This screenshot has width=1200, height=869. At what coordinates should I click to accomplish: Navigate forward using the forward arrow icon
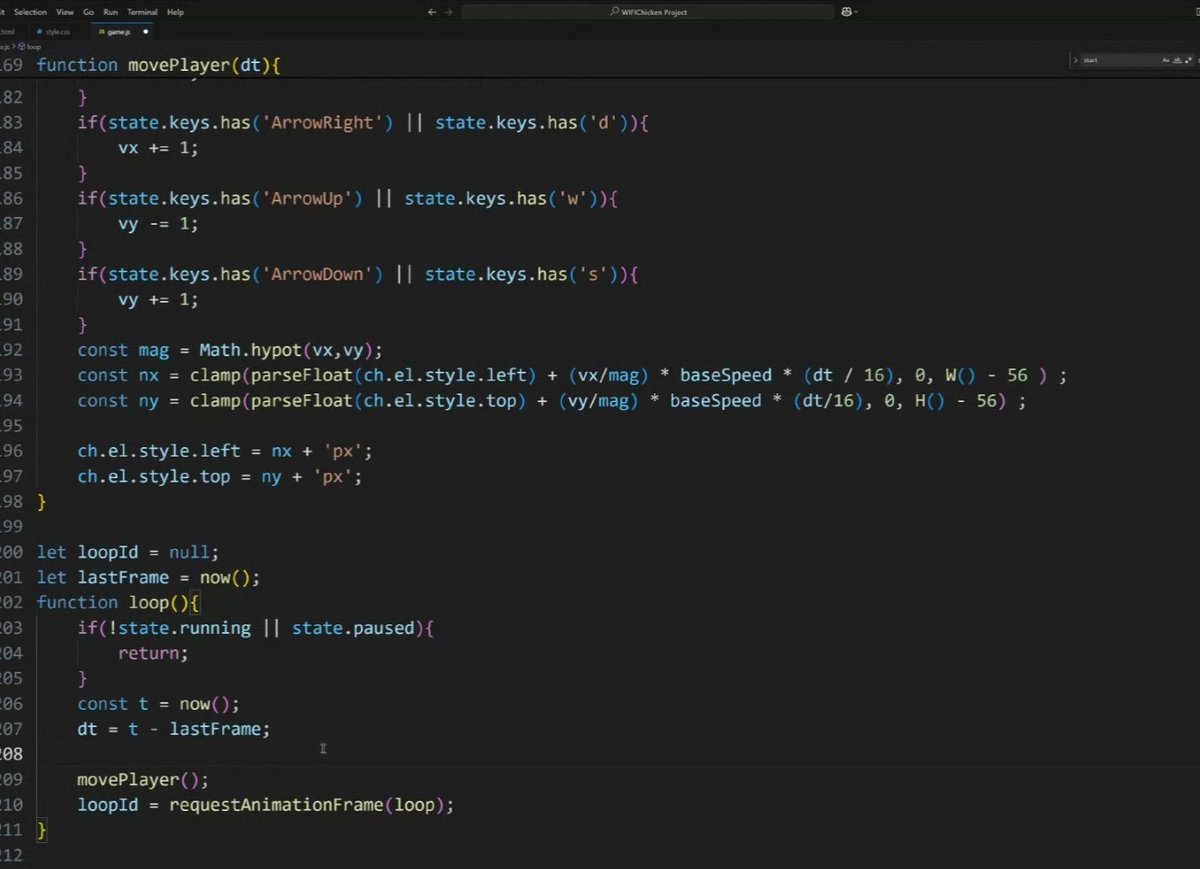click(x=450, y=11)
